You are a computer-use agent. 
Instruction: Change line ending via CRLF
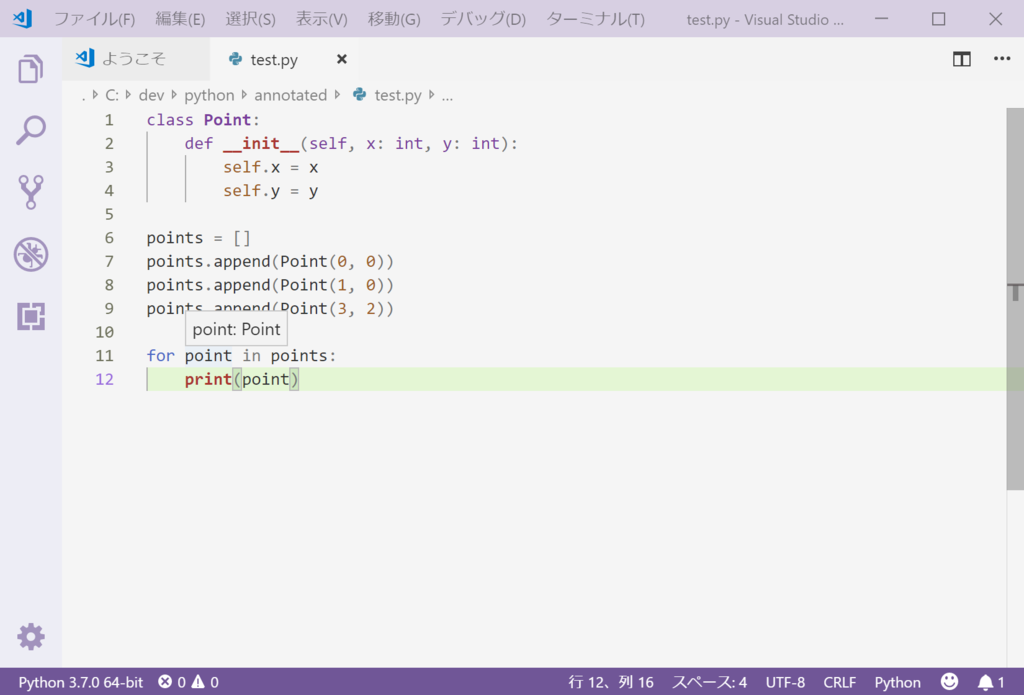click(839, 683)
